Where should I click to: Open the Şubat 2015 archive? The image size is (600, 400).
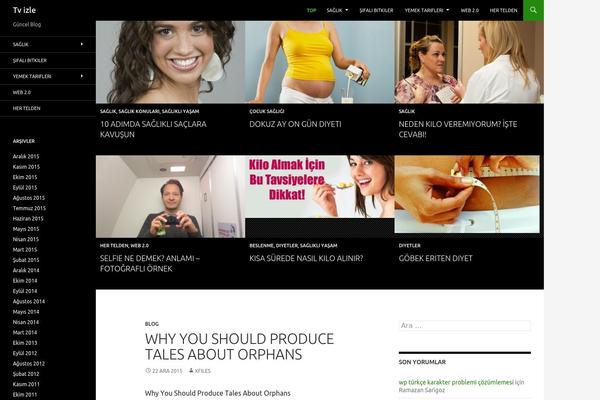tap(26, 260)
